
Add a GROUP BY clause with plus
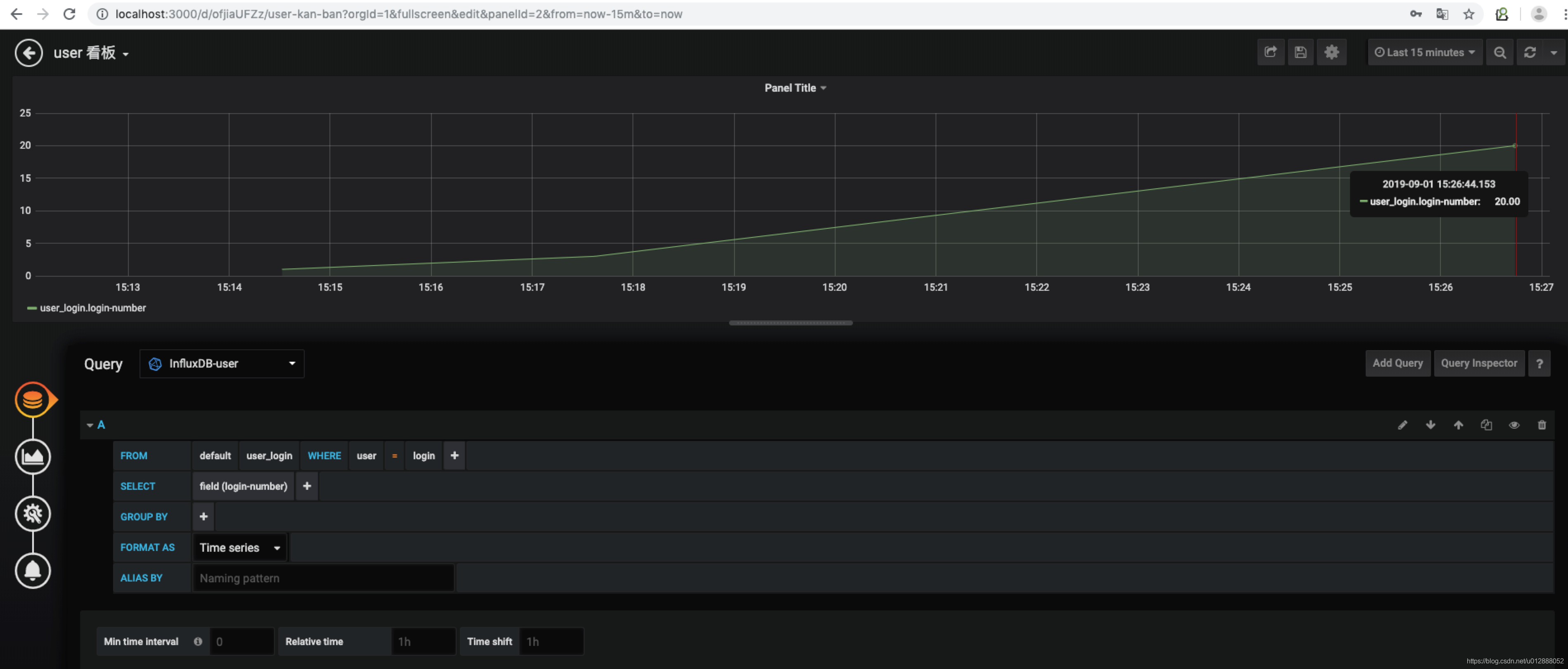tap(203, 516)
